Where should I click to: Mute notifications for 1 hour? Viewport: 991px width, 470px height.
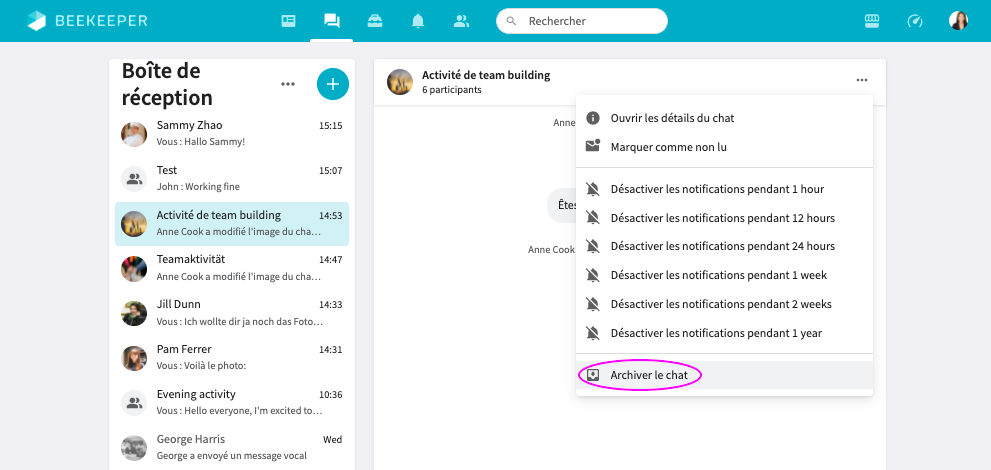point(716,189)
